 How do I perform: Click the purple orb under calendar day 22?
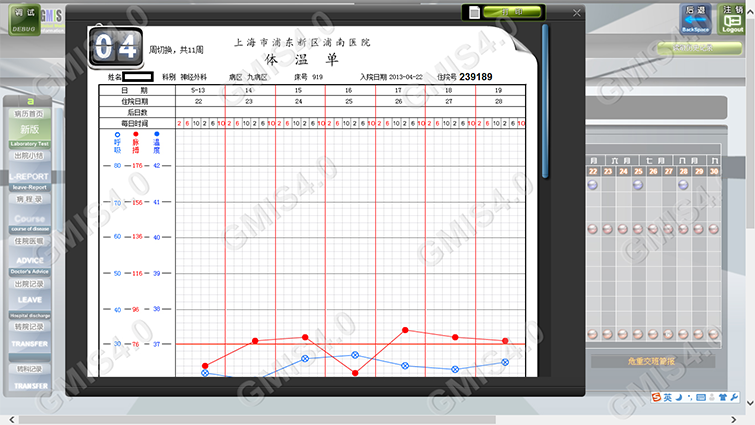[593, 185]
